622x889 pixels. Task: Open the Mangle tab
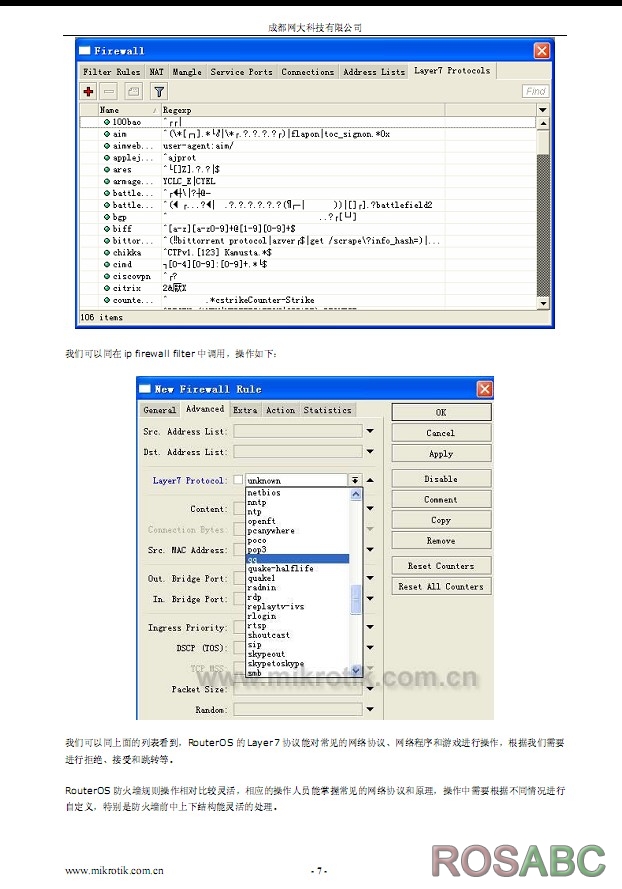click(187, 72)
